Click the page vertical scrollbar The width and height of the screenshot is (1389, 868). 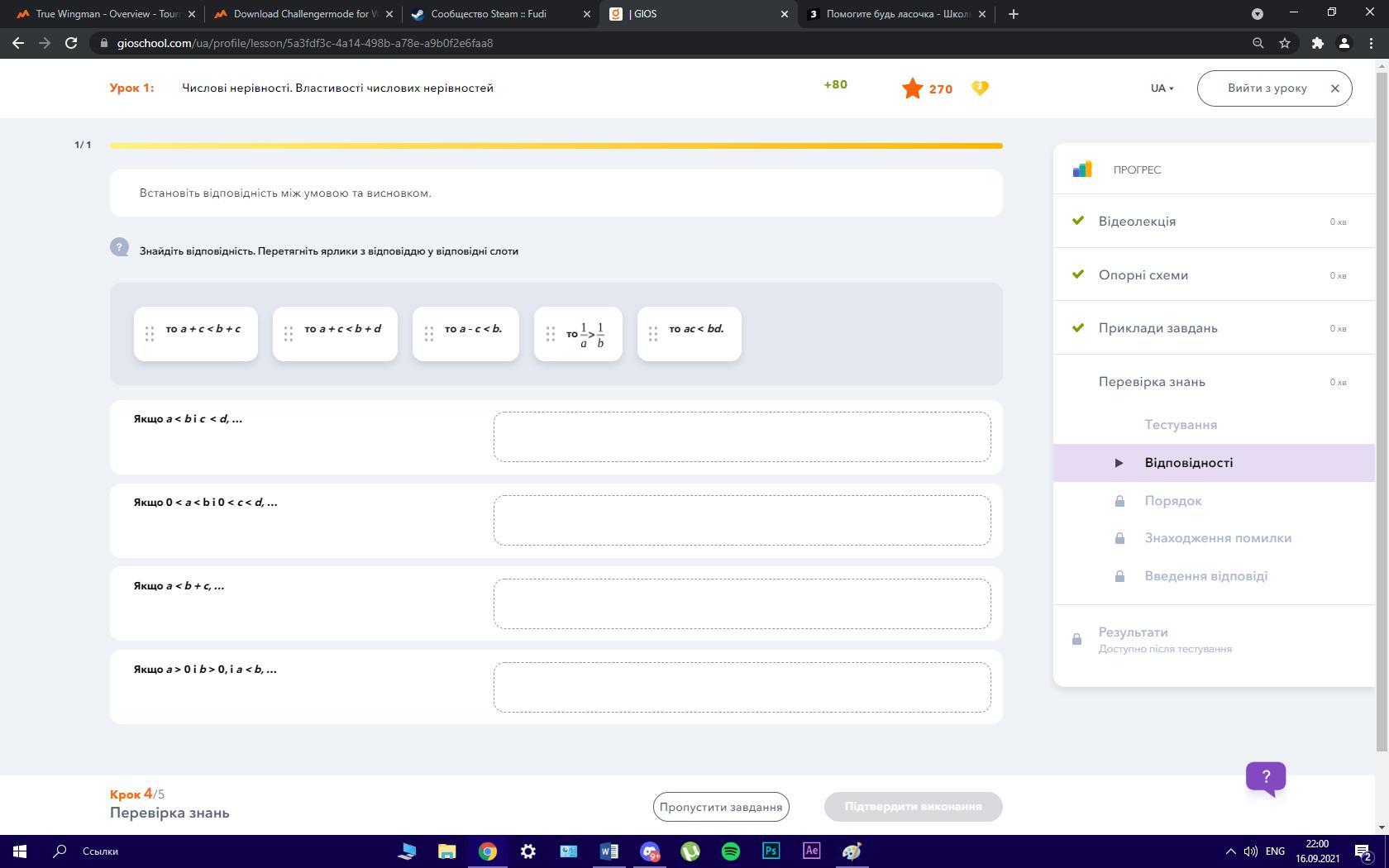coord(1382,413)
